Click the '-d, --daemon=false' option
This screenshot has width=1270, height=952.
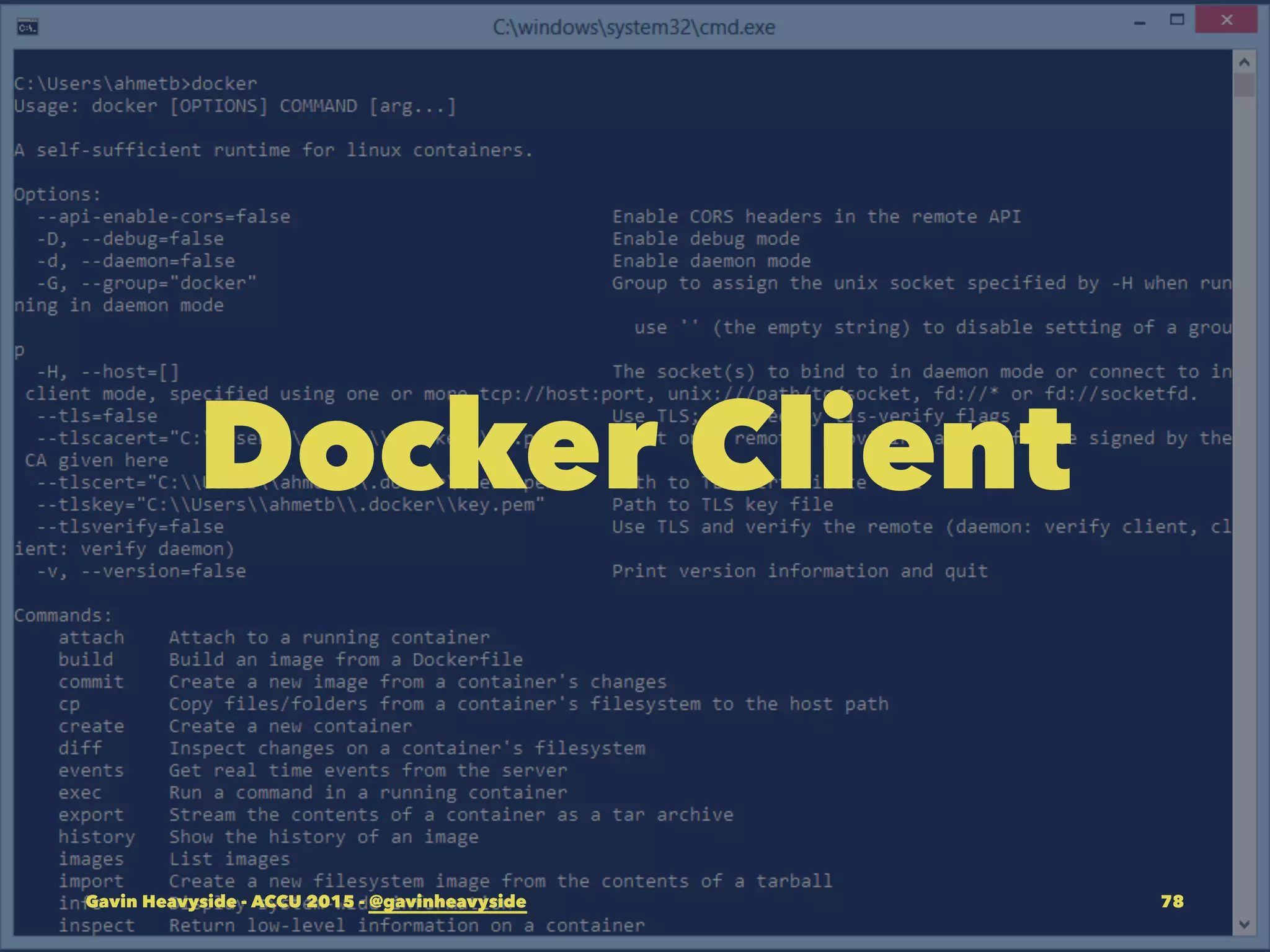tap(136, 261)
